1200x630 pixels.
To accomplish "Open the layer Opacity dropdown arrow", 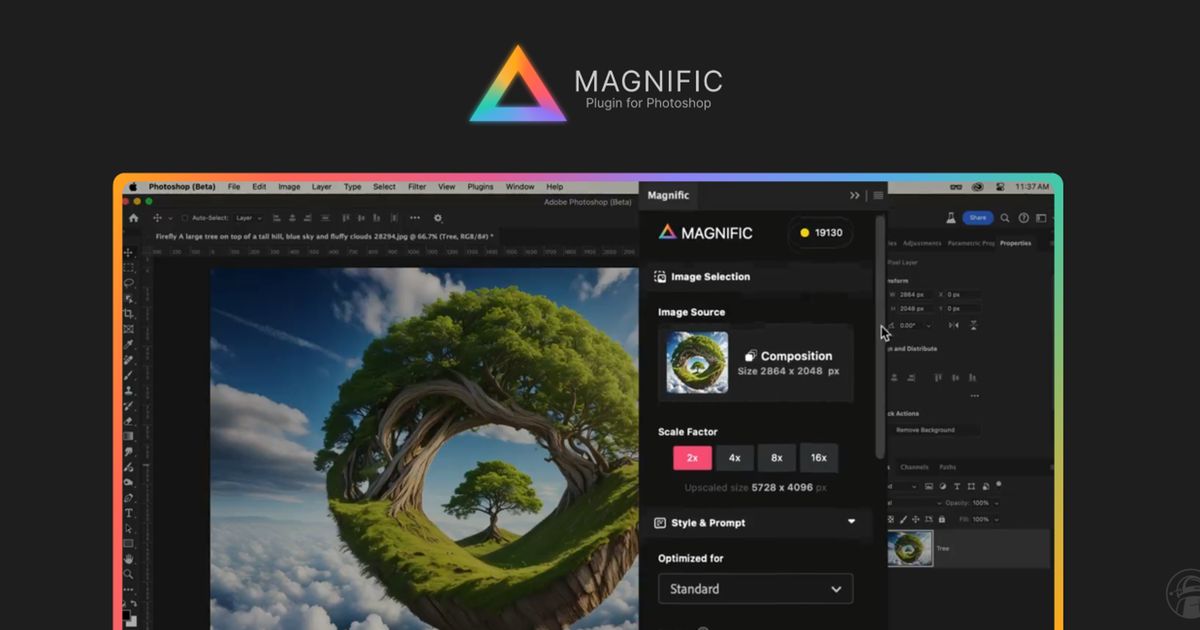I will (x=996, y=502).
